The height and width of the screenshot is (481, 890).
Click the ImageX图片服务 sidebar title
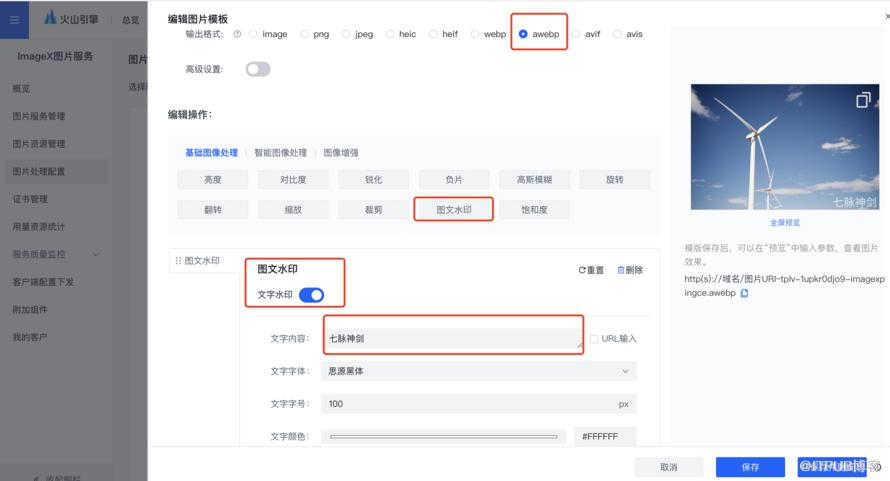pos(55,56)
